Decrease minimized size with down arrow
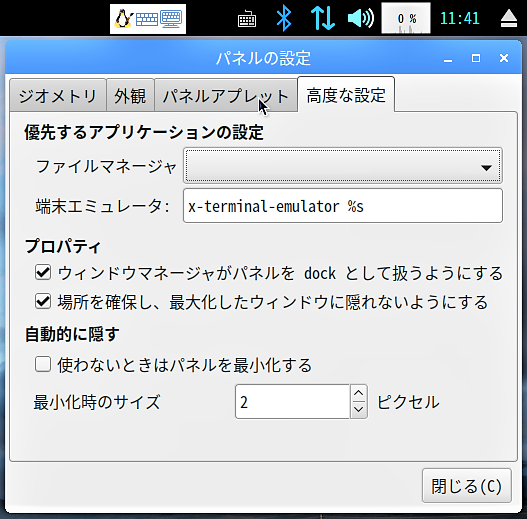Viewport: 527px width, 519px height. coord(359,410)
